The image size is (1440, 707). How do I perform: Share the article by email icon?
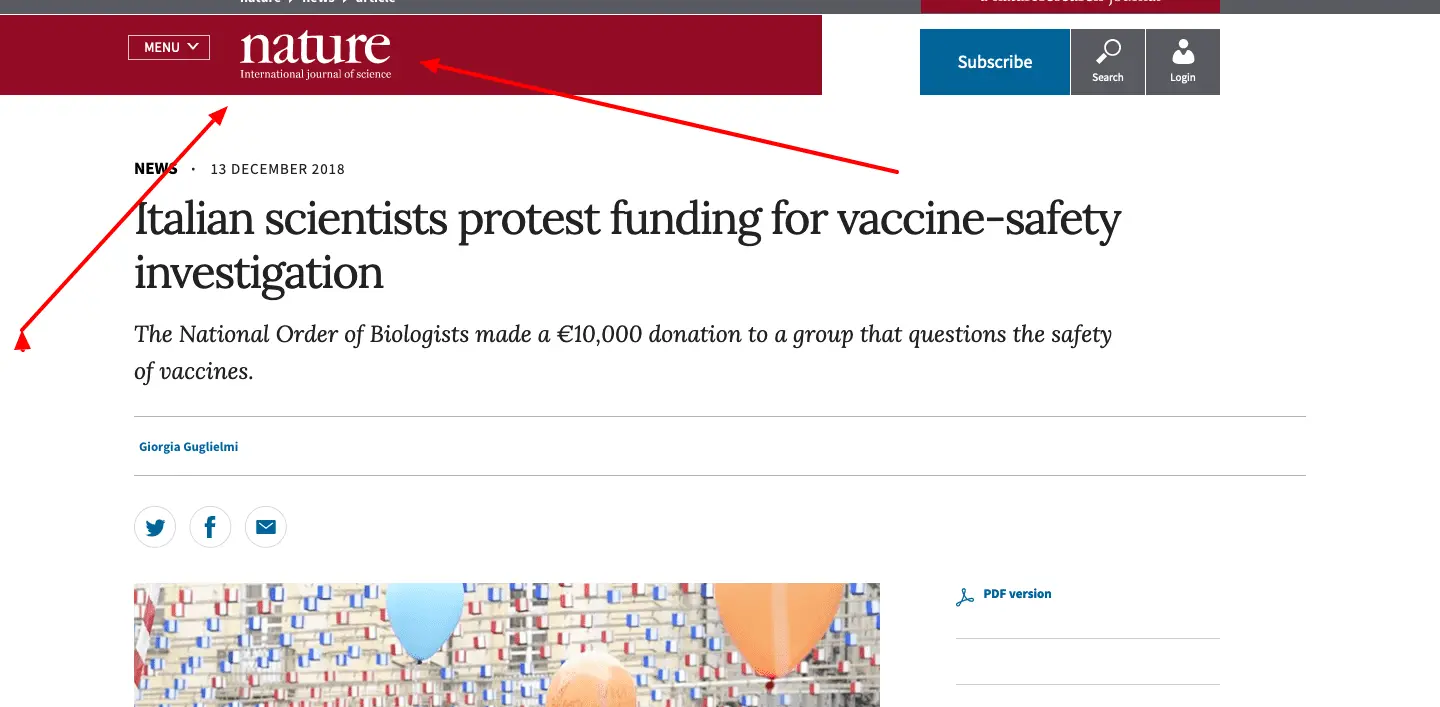tap(265, 527)
